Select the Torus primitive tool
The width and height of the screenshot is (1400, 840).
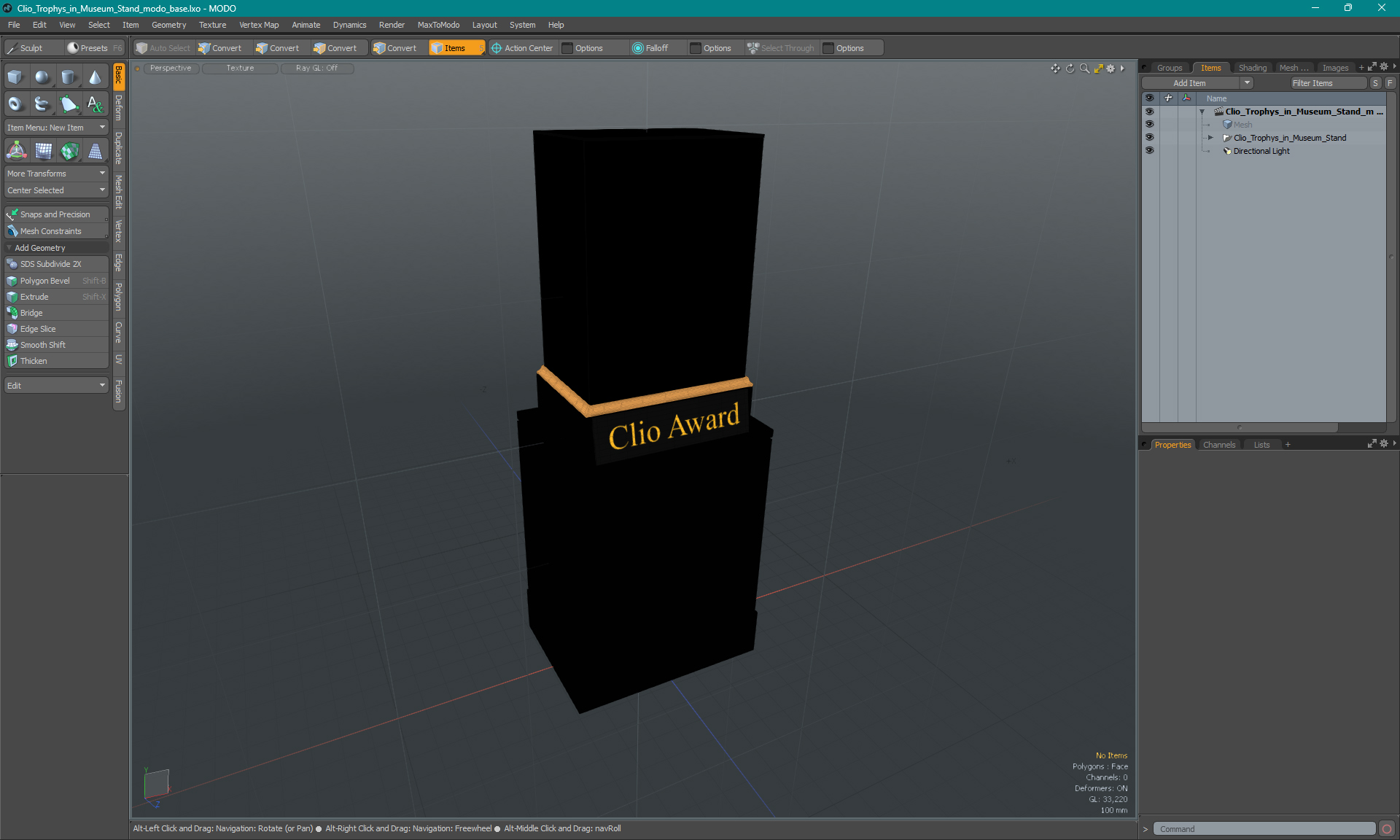15,104
